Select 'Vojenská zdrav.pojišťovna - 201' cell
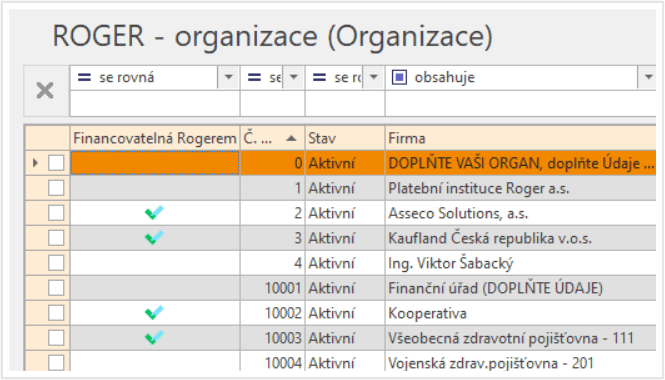Image resolution: width=665 pixels, height=380 pixels. 521,361
